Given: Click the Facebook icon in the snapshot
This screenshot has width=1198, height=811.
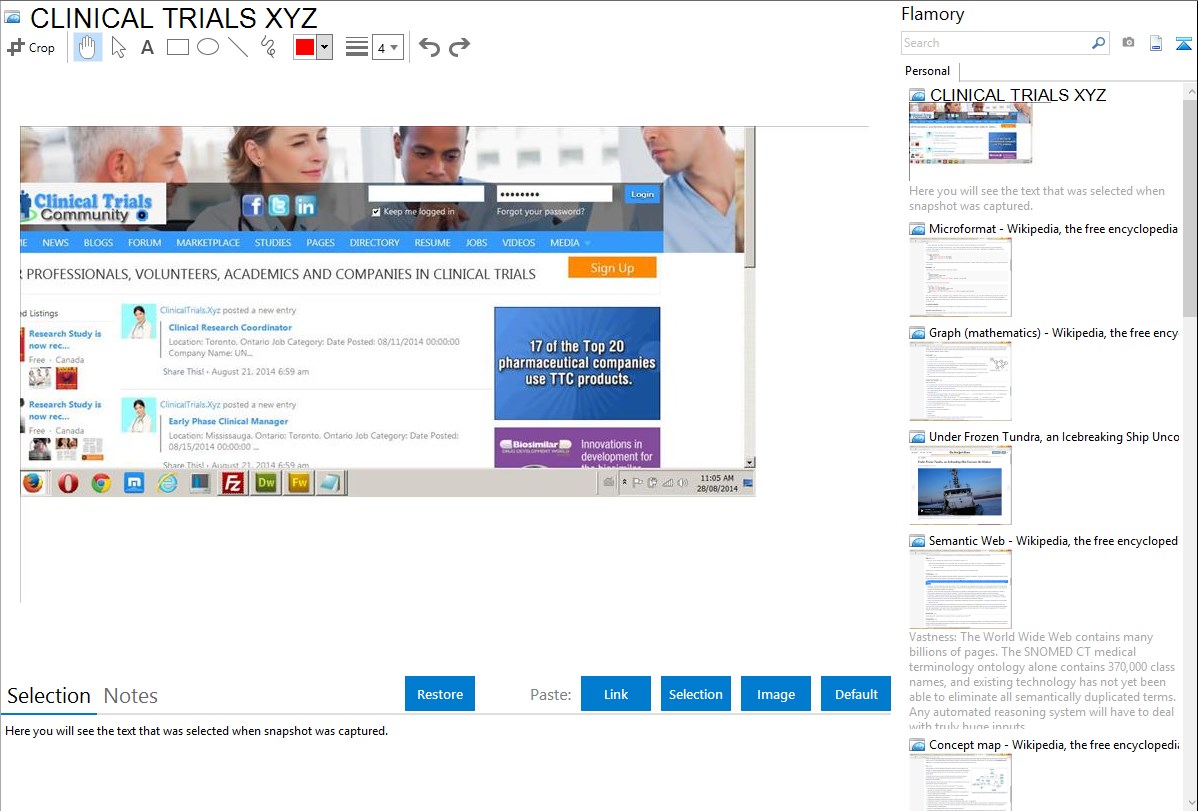Looking at the screenshot, I should [252, 206].
